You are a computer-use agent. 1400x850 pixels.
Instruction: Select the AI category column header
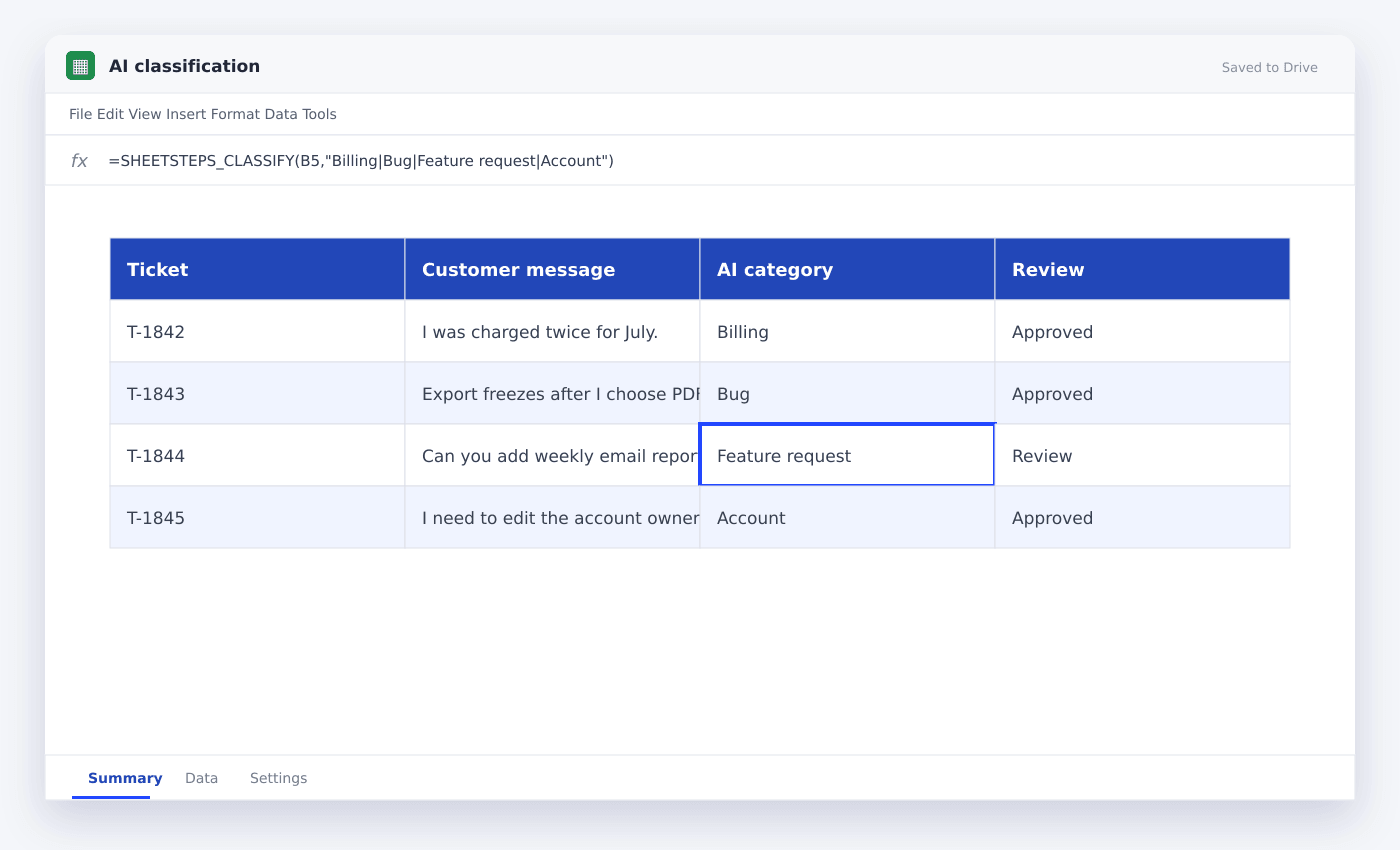click(x=847, y=269)
